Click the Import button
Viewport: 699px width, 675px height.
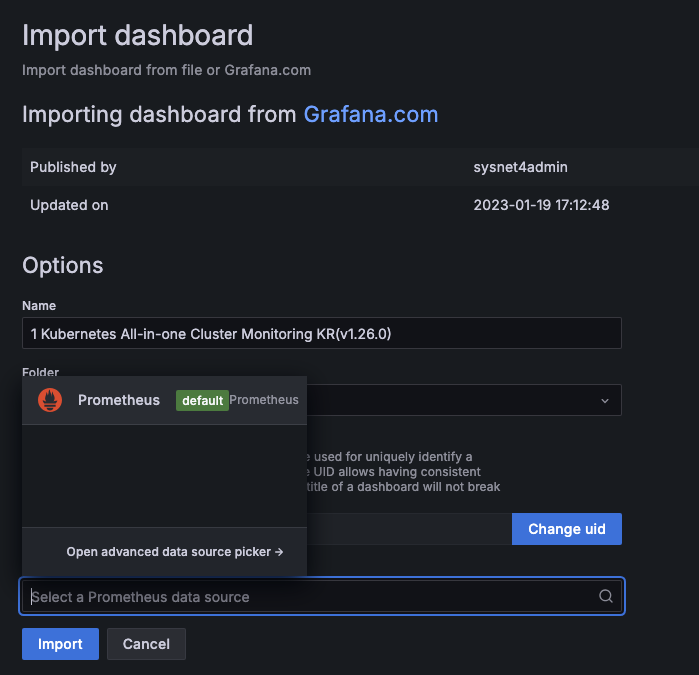[x=60, y=644]
